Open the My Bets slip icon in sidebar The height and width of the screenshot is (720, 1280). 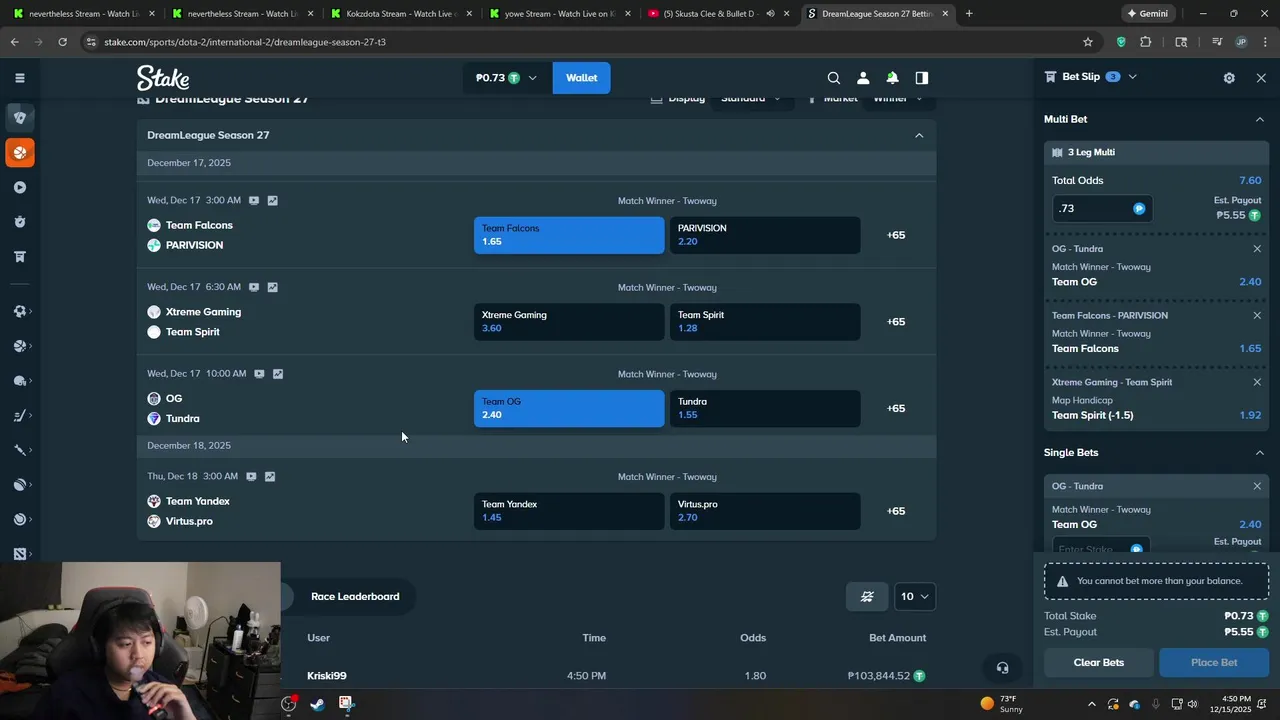click(x=19, y=257)
